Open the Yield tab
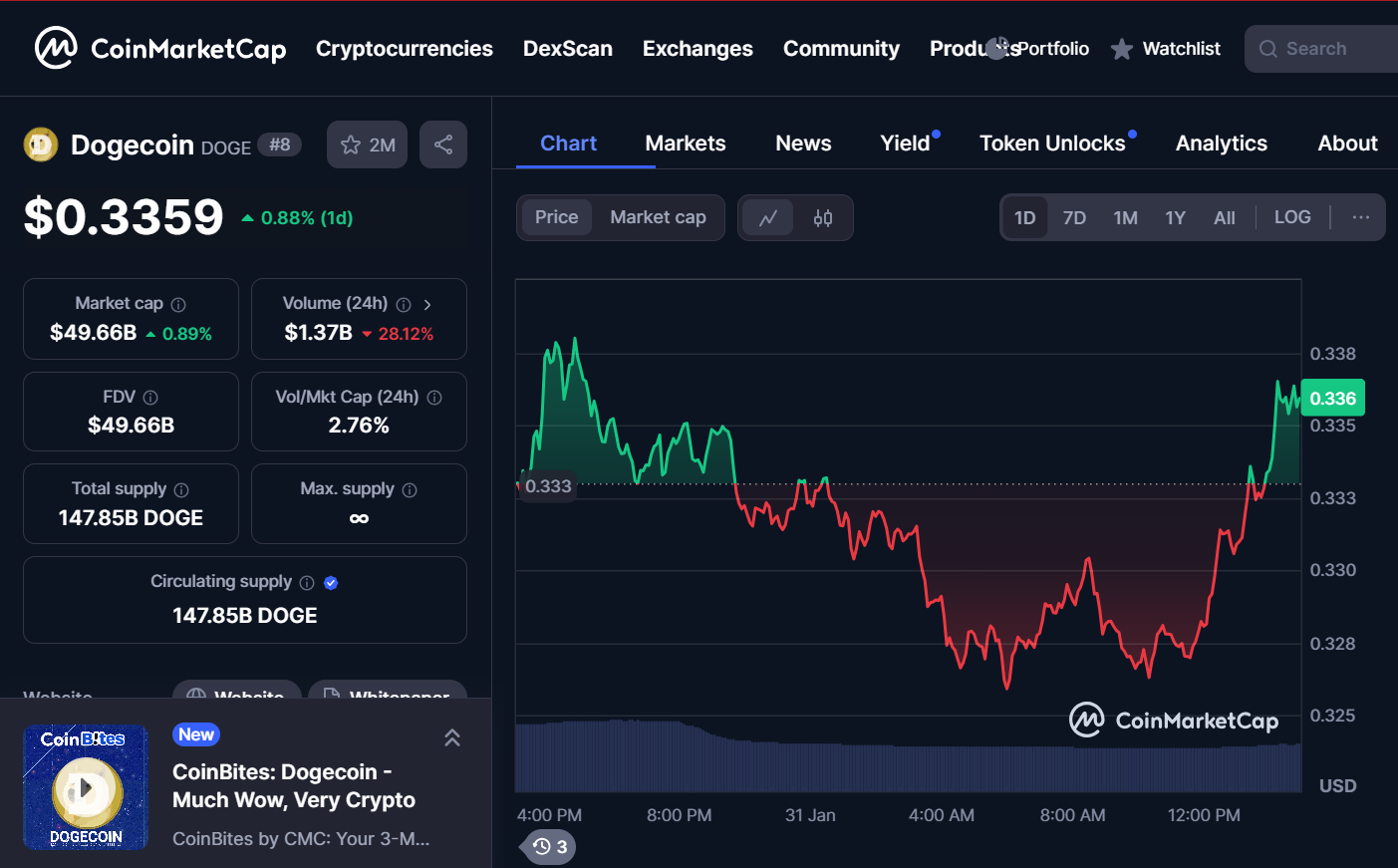This screenshot has height=868, width=1398. (905, 144)
